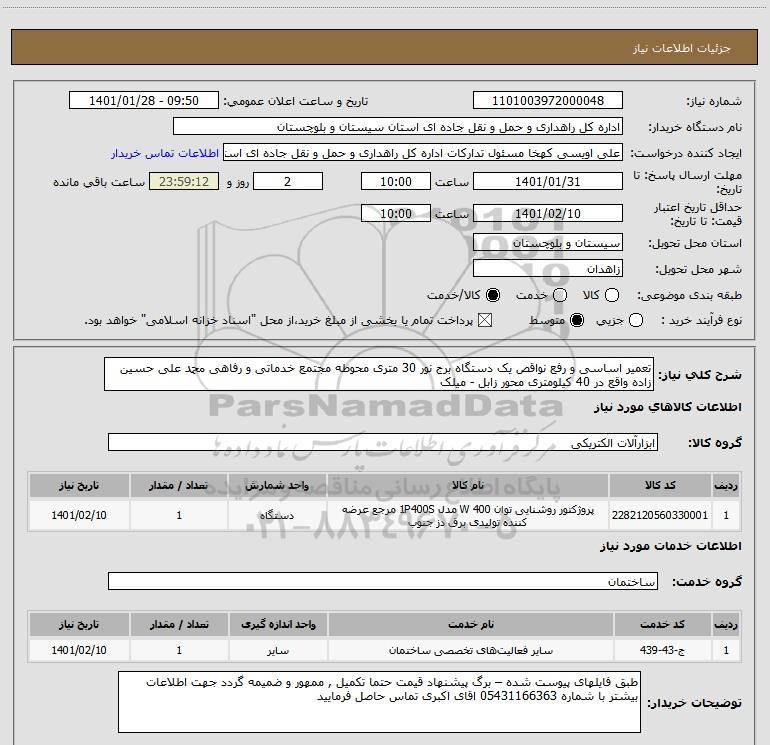
Task: Select the خدمت radio button
Action: (x=560, y=295)
